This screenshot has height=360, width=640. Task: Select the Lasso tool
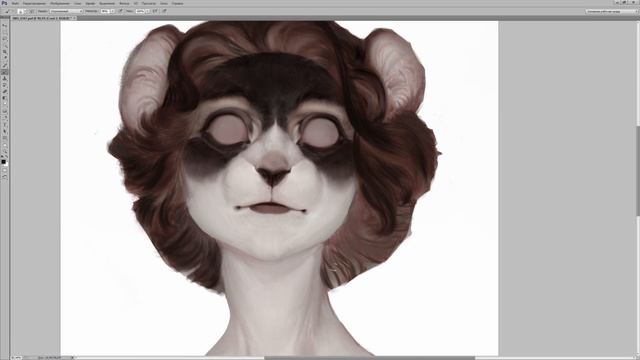(5, 39)
